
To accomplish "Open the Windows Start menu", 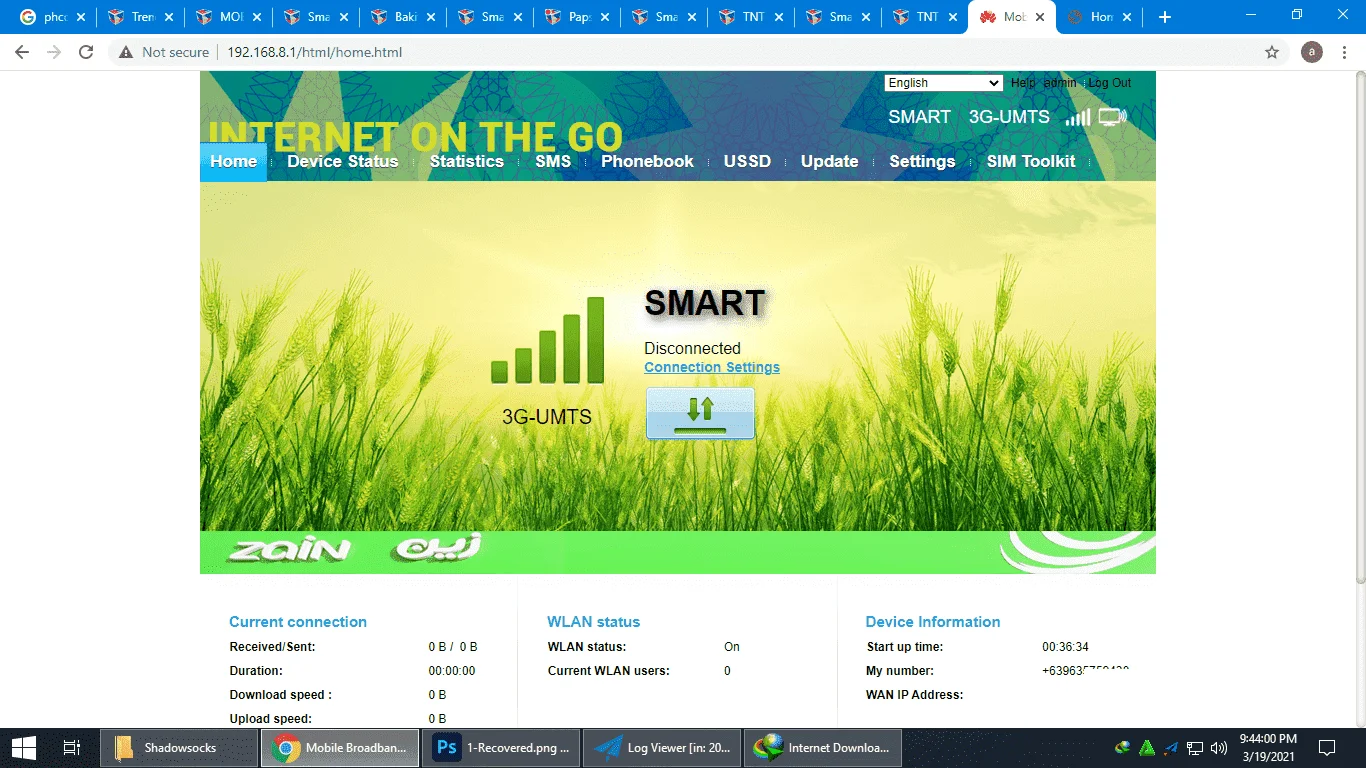I will [x=24, y=747].
